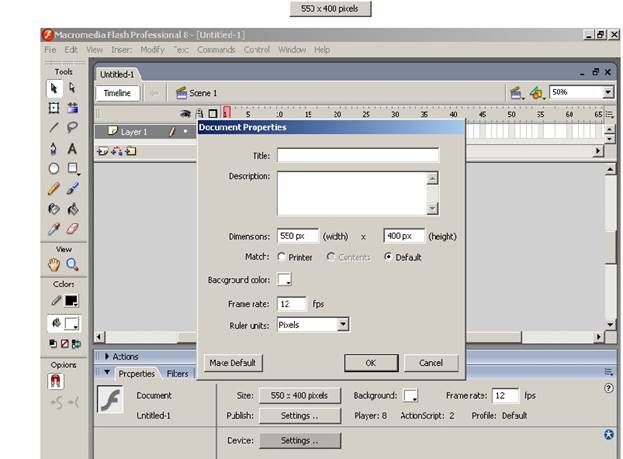Open the Modify menu
Screen dimensions: 623x459
pyautogui.click(x=153, y=50)
